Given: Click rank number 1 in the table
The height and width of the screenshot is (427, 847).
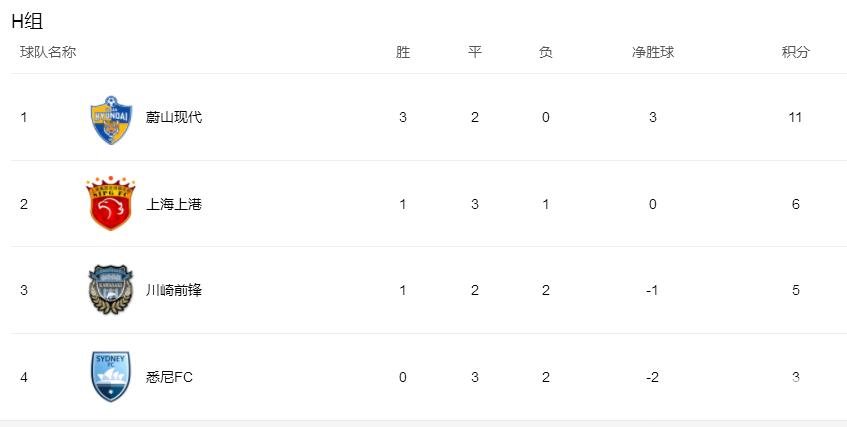Looking at the screenshot, I should [x=24, y=117].
